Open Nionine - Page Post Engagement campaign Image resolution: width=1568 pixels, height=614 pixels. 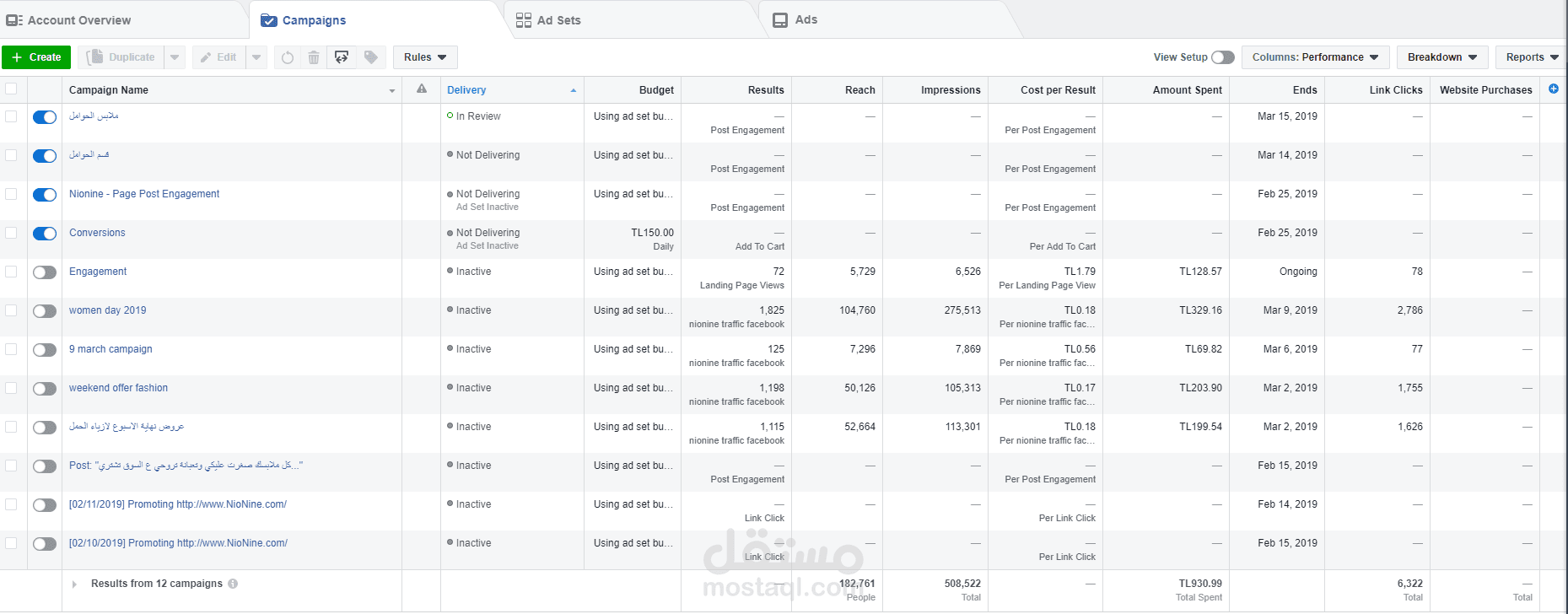tap(144, 194)
